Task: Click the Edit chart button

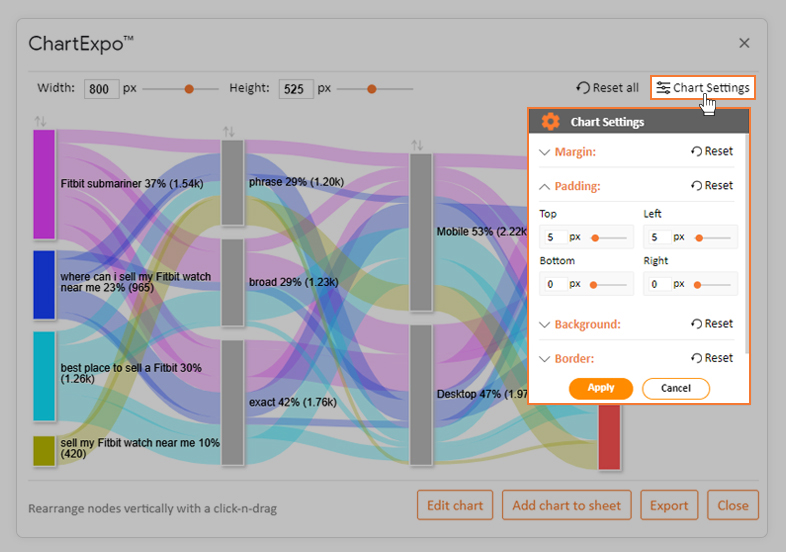Action: [455, 505]
